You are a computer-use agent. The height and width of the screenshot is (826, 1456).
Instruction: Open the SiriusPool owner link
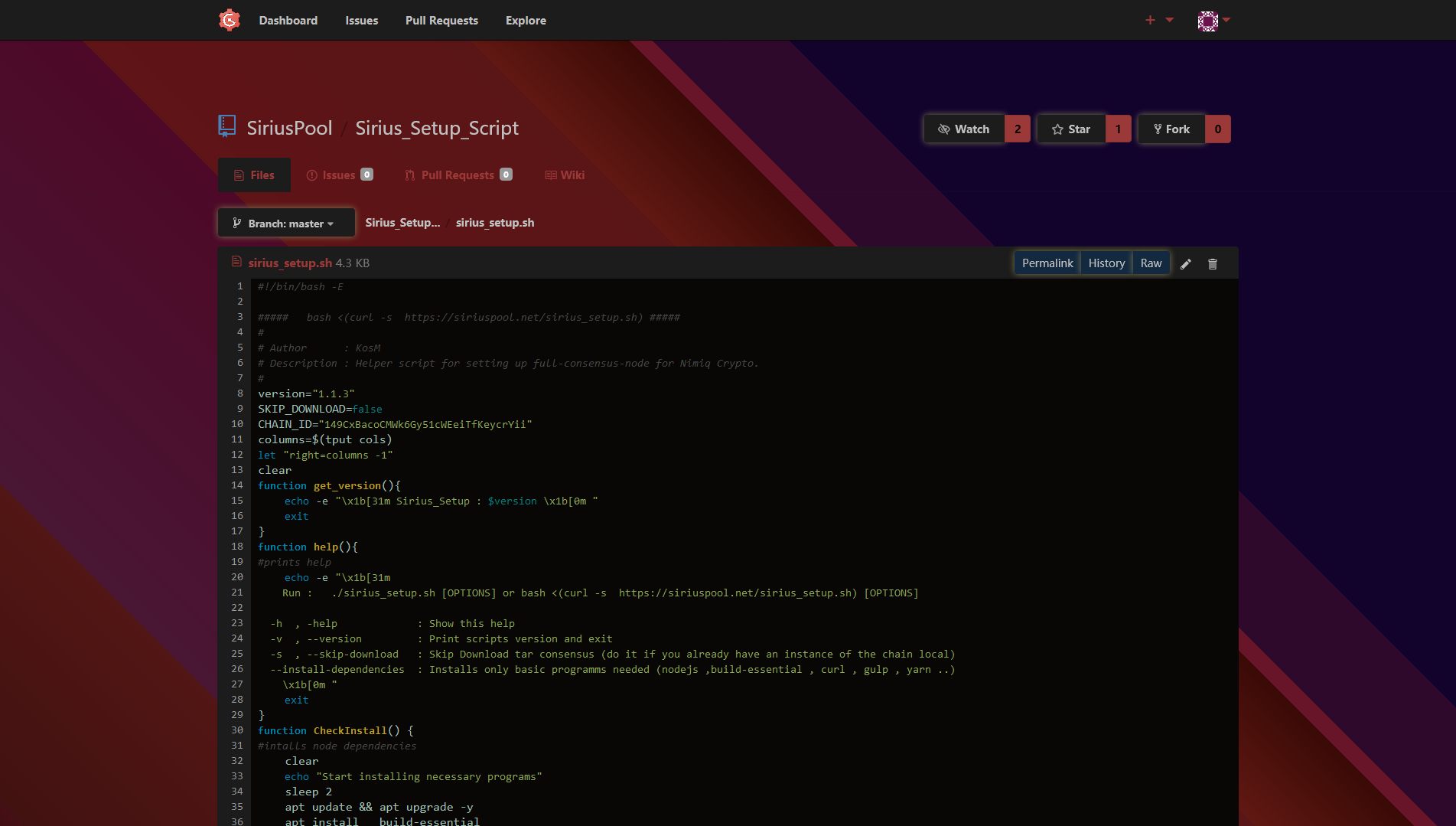coord(289,128)
